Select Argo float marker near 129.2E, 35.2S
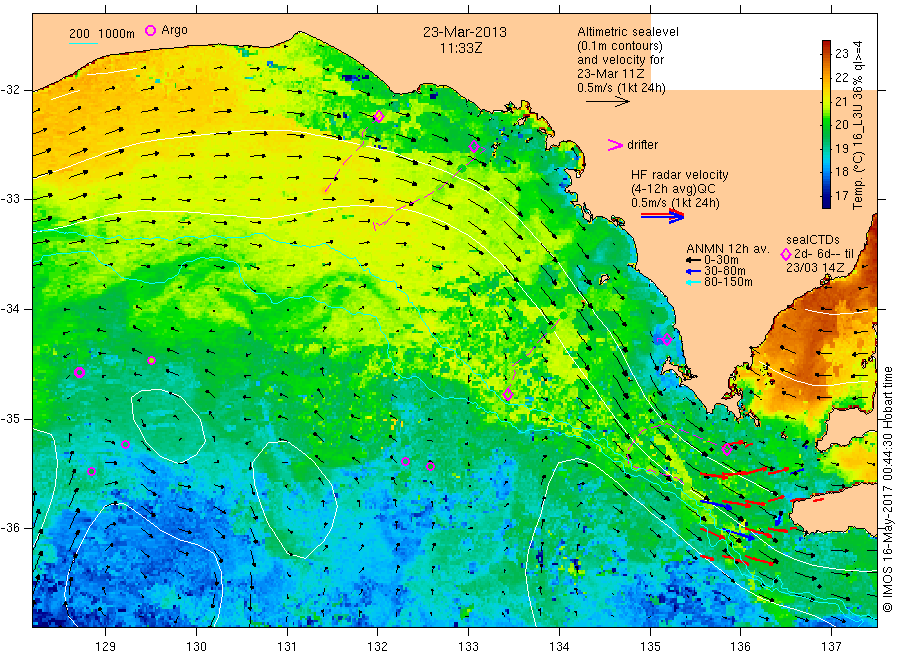The image size is (900, 660). [126, 444]
